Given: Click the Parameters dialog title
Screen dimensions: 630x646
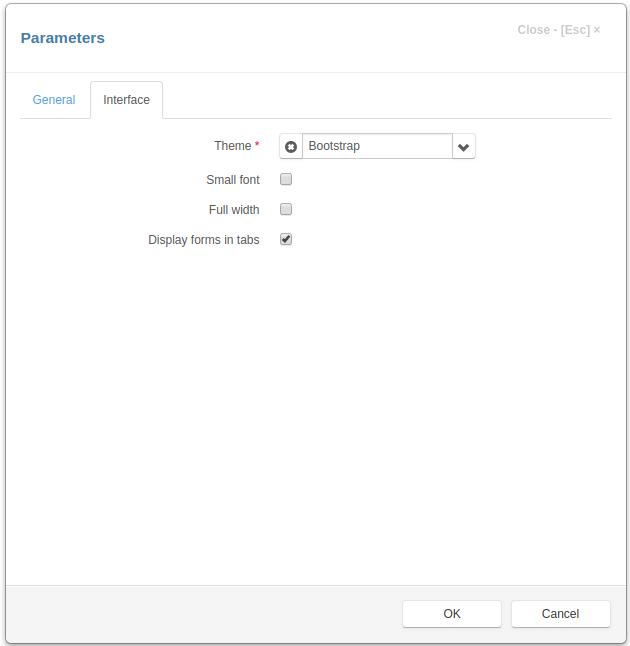Looking at the screenshot, I should 63,38.
